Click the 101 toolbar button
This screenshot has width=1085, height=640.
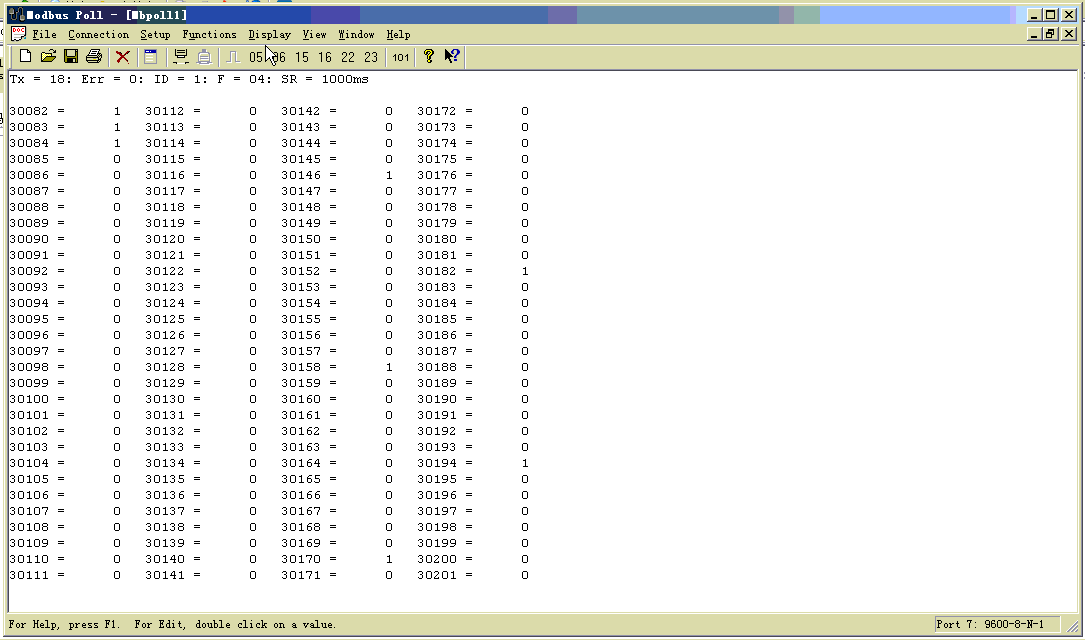click(x=400, y=57)
